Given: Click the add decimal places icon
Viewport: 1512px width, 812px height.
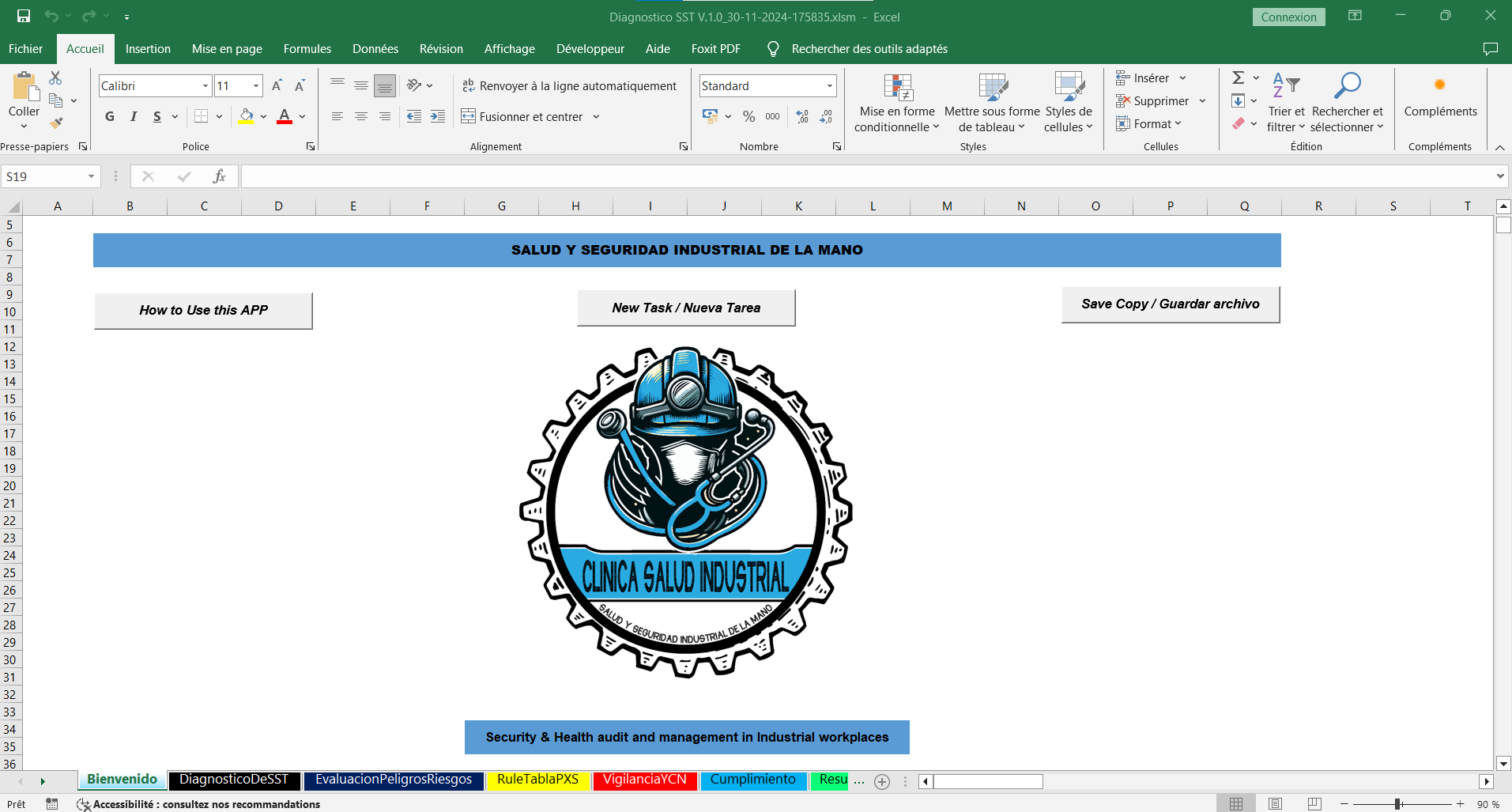Looking at the screenshot, I should click(802, 116).
